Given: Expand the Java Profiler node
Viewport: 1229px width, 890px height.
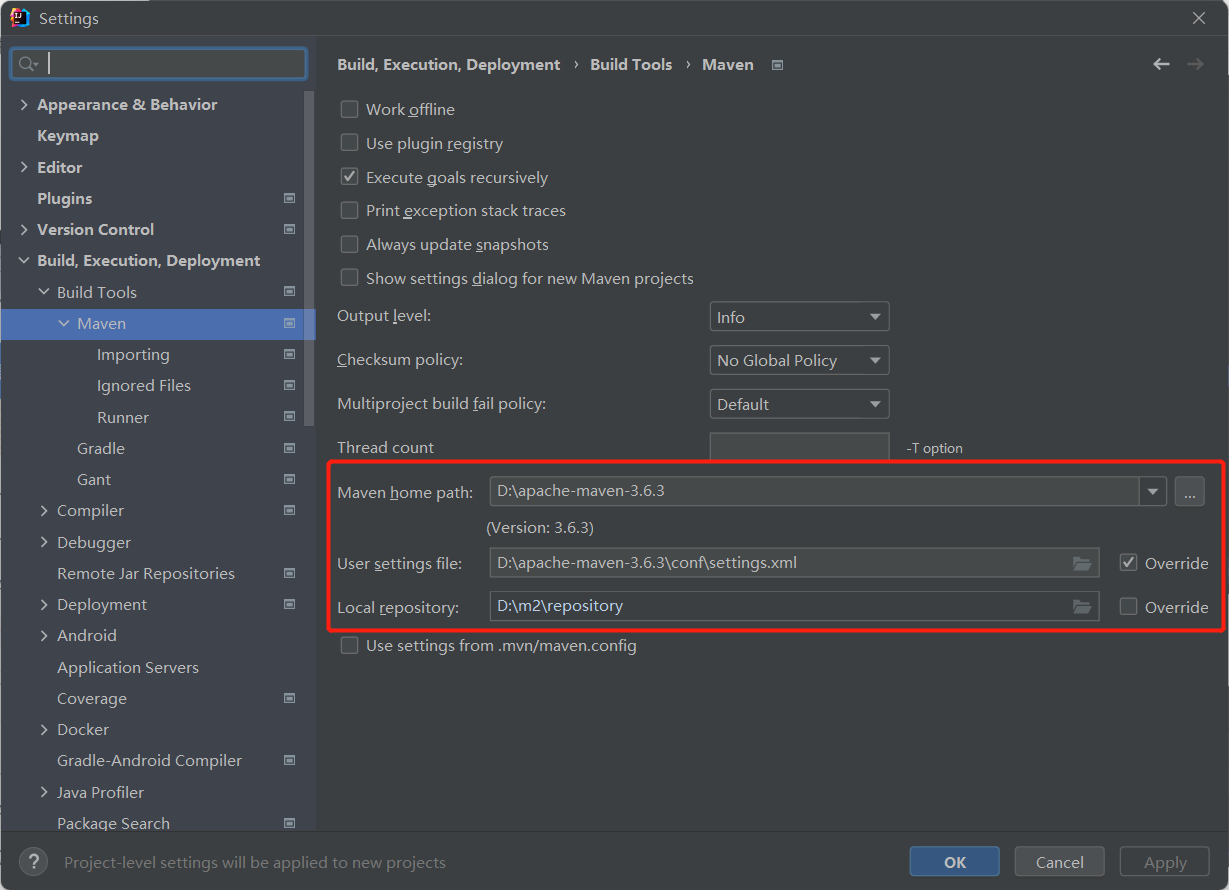Looking at the screenshot, I should 44,792.
